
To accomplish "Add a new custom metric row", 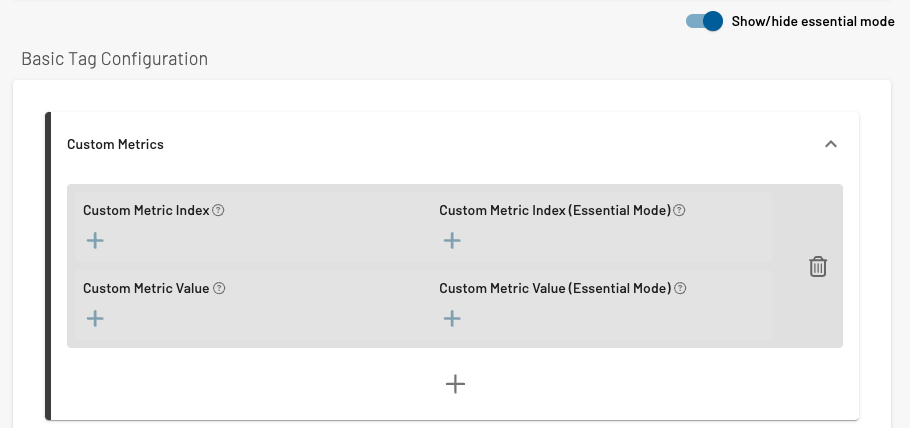I will 455,384.
